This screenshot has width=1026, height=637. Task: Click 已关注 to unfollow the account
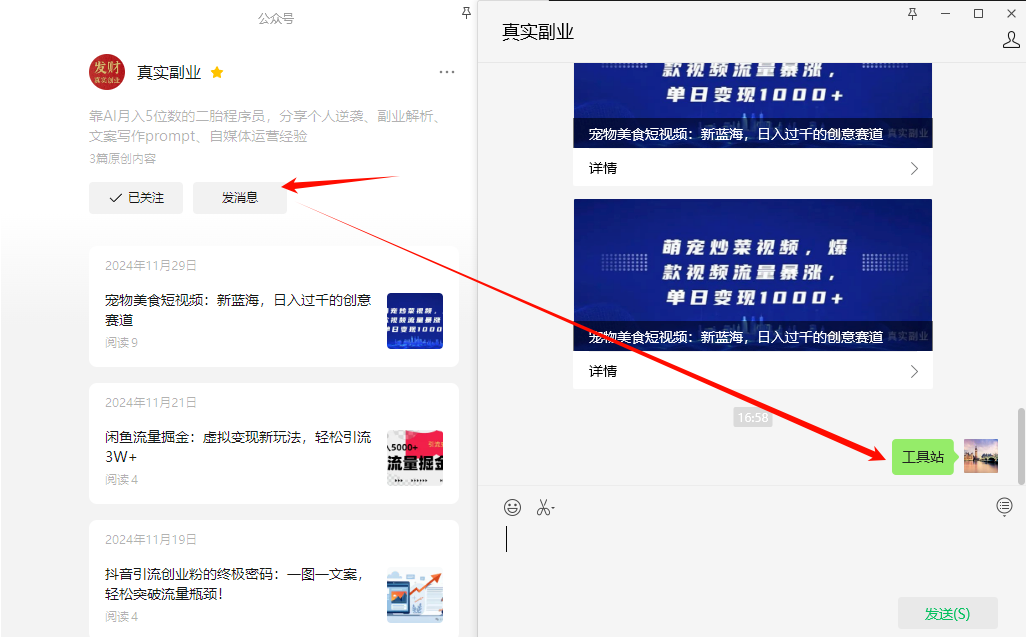tap(135, 198)
